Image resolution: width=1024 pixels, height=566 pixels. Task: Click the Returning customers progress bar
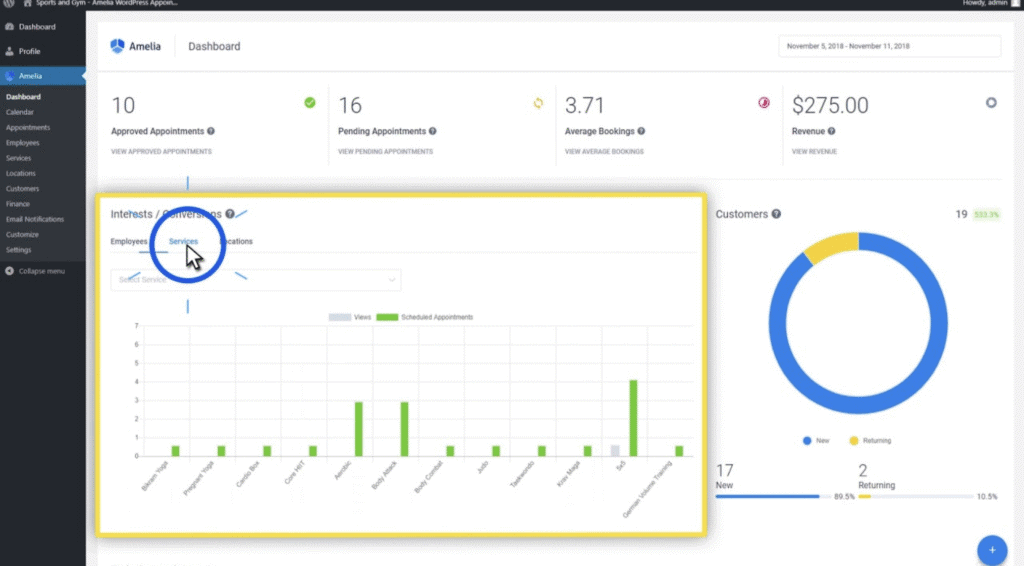[x=915, y=496]
